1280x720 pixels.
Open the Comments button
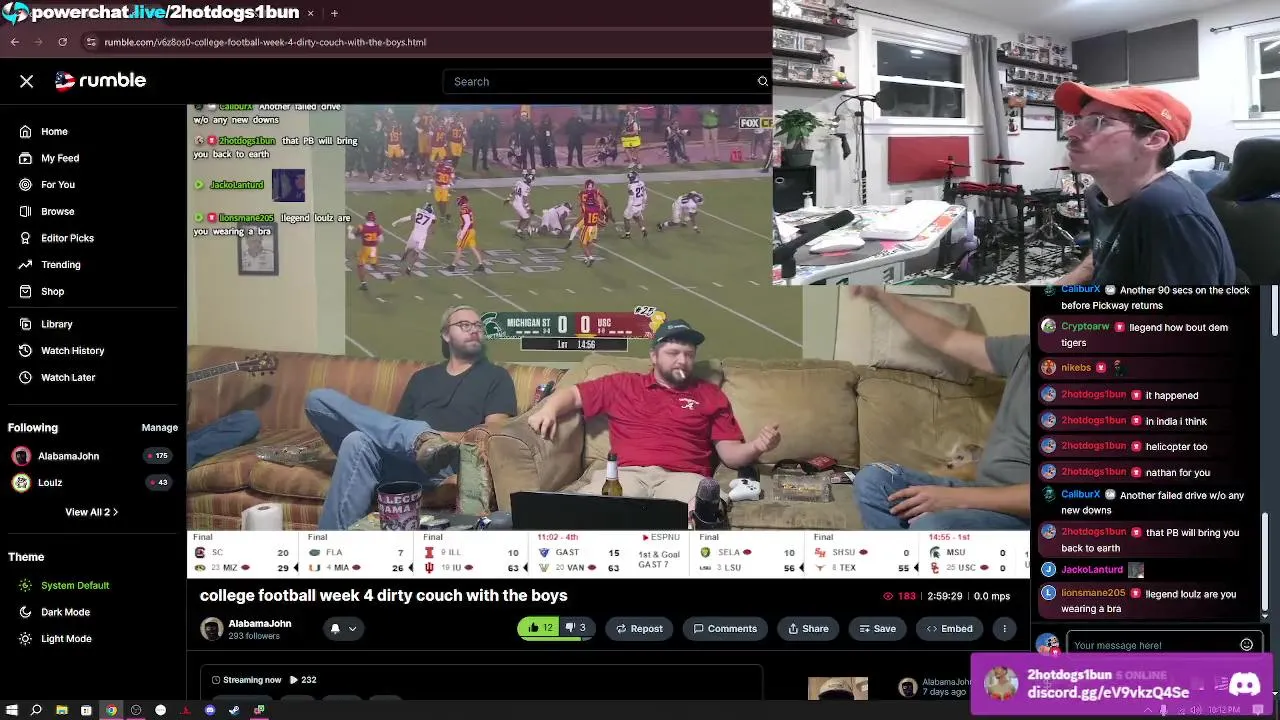725,628
